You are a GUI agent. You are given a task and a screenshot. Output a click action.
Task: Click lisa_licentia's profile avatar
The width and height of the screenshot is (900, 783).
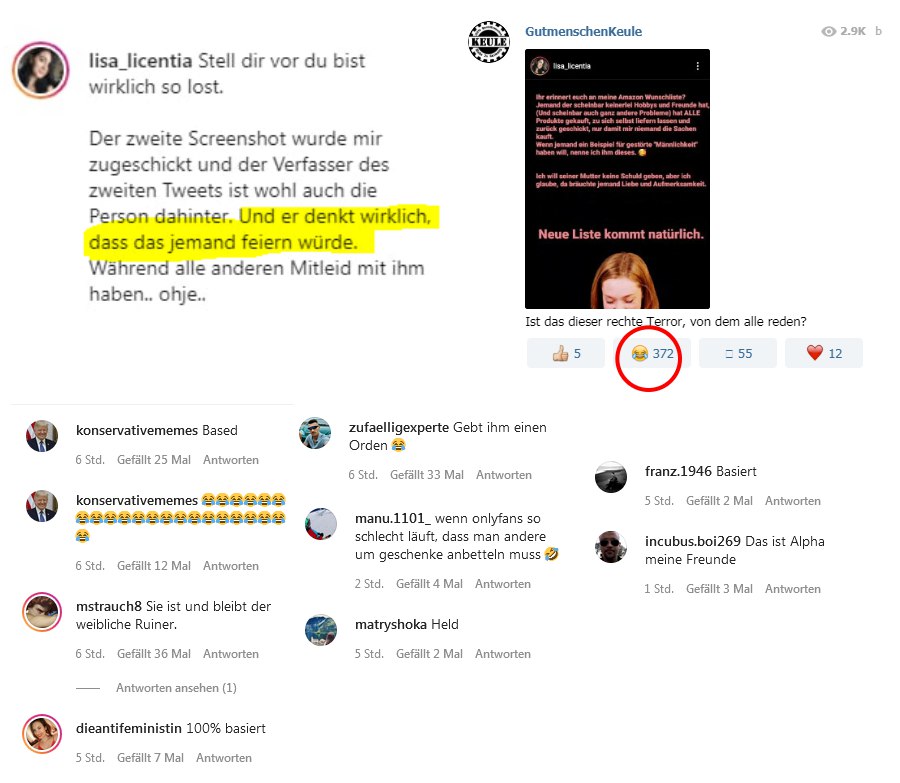coord(41,71)
